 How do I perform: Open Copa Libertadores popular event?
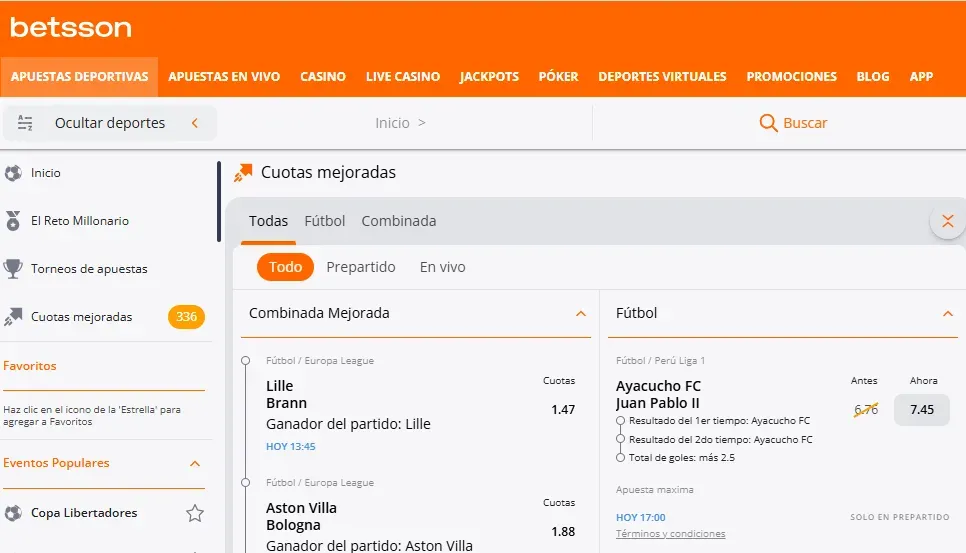(x=84, y=513)
